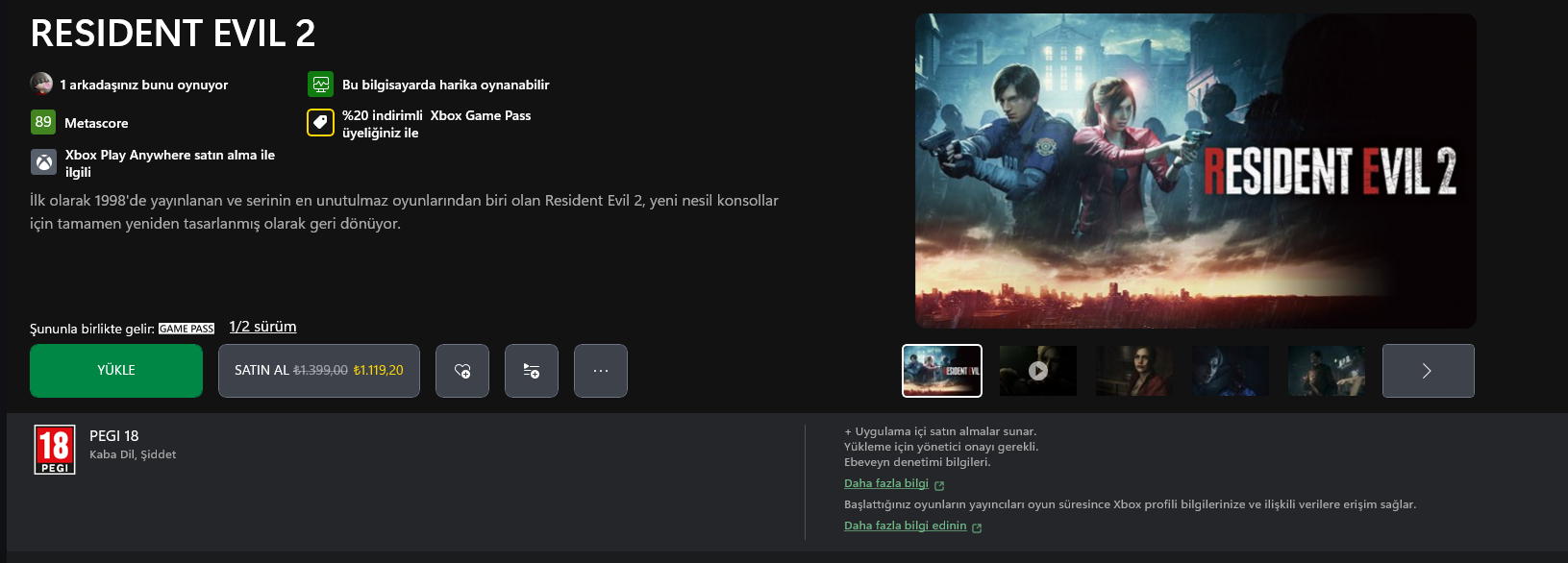
Task: Click the friend avatar playing this game
Action: pyautogui.click(x=41, y=84)
